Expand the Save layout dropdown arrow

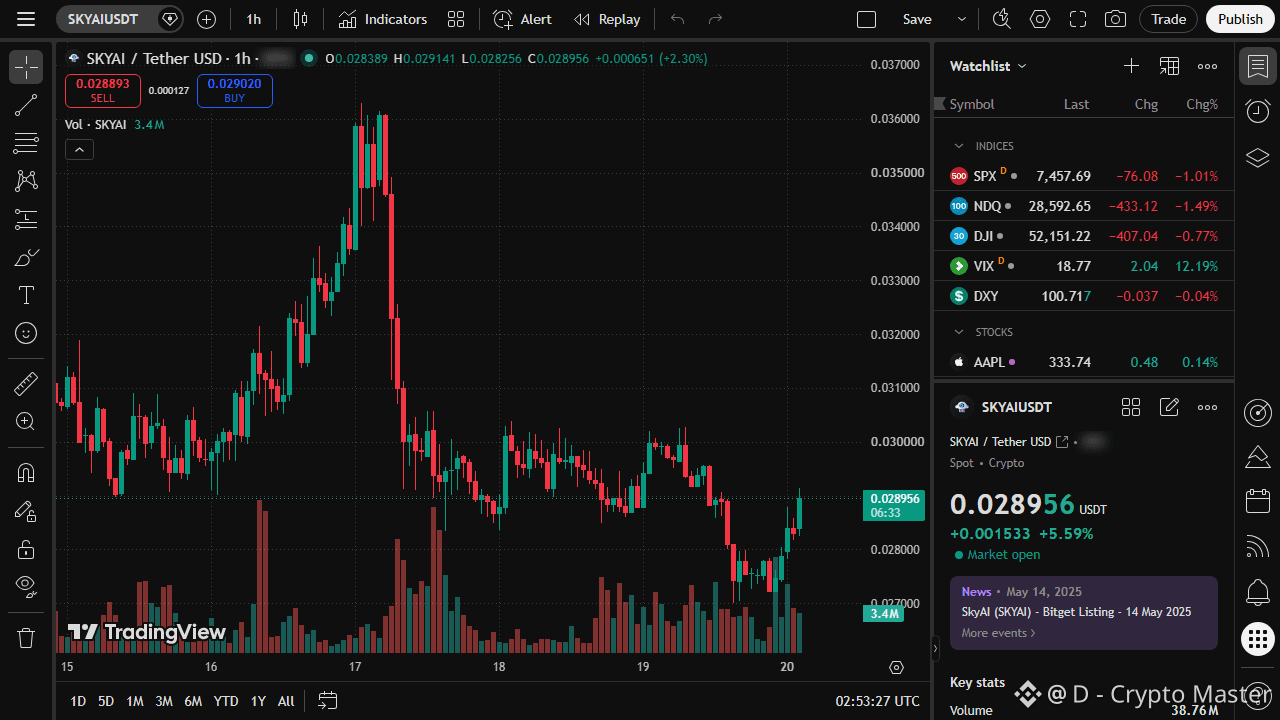pyautogui.click(x=962, y=19)
